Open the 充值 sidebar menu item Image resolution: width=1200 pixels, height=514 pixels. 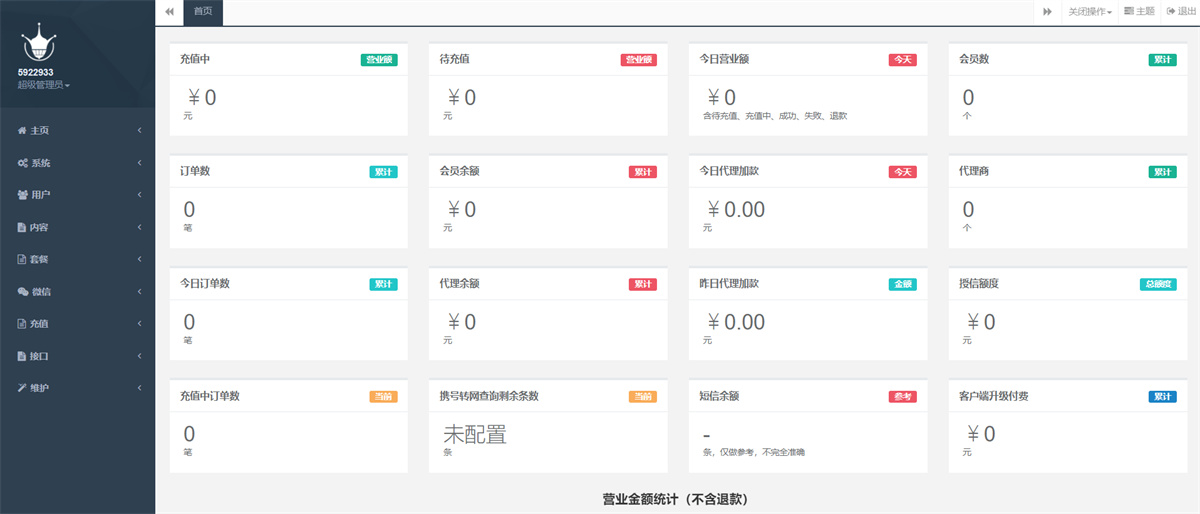pyautogui.click(x=40, y=324)
